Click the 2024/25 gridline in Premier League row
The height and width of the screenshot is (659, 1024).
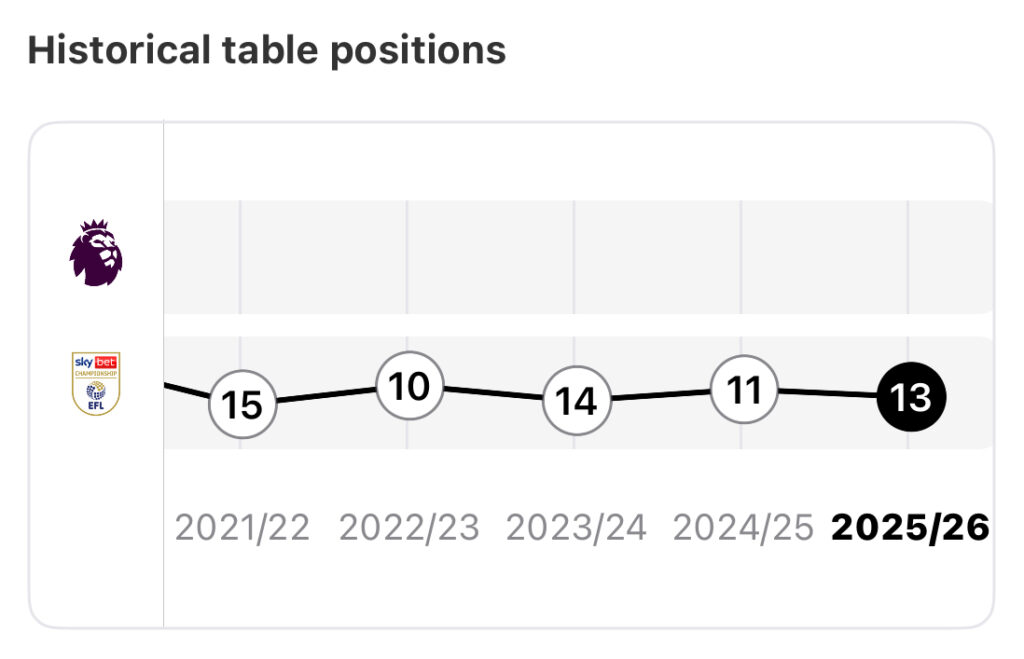741,257
